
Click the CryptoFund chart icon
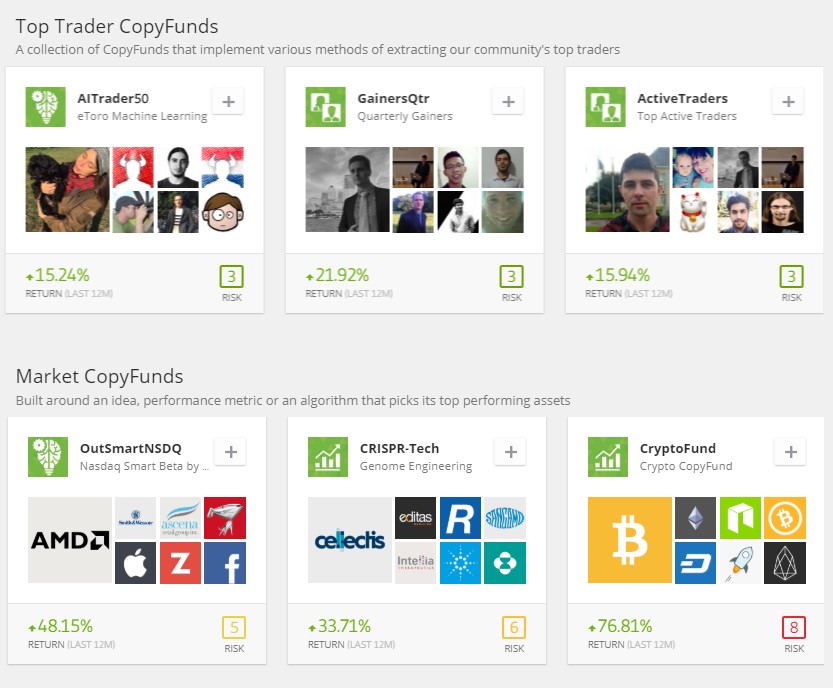point(608,457)
